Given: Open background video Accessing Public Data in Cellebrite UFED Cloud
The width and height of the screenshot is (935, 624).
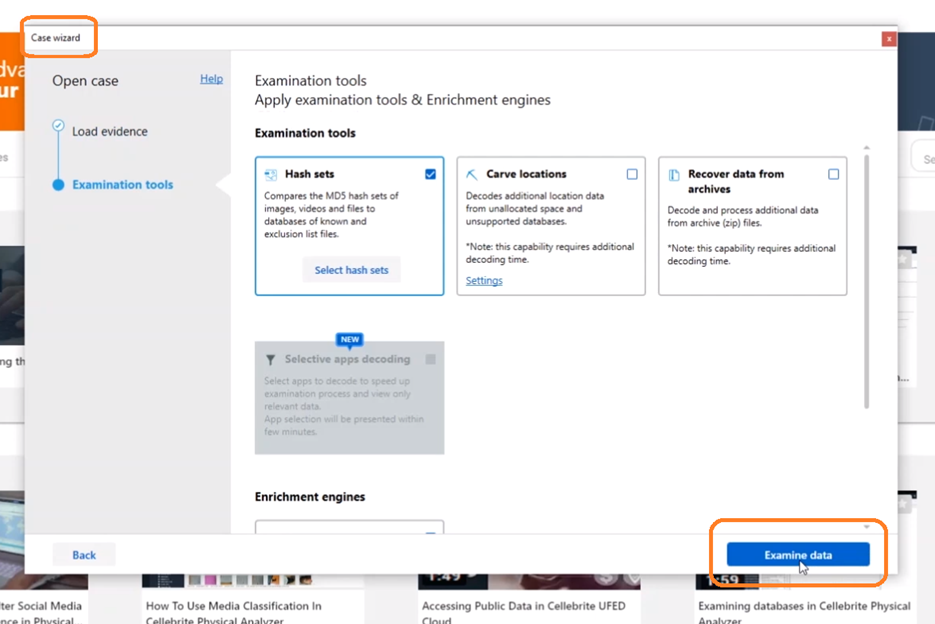Looking at the screenshot, I should pyautogui.click(x=524, y=613).
